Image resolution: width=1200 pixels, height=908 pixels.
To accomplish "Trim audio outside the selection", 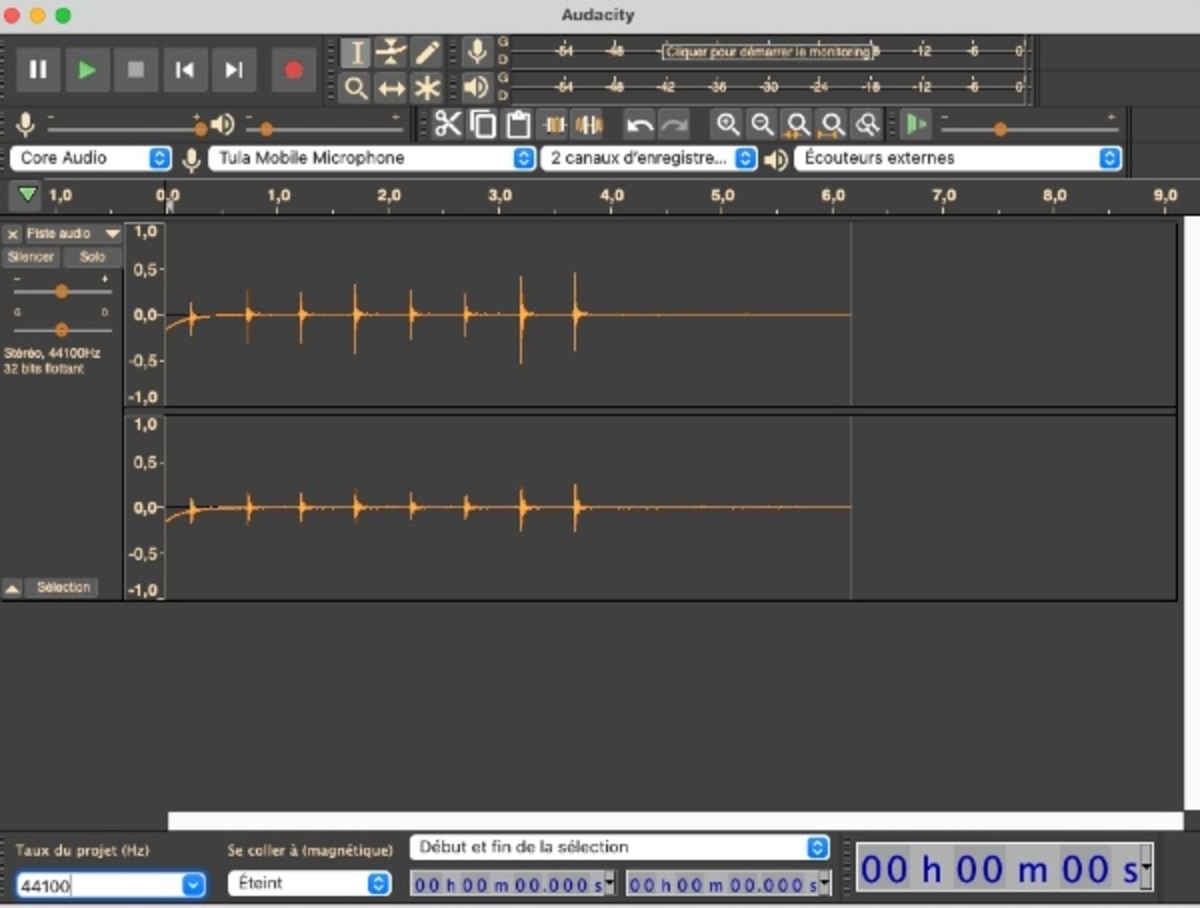I will pyautogui.click(x=553, y=124).
